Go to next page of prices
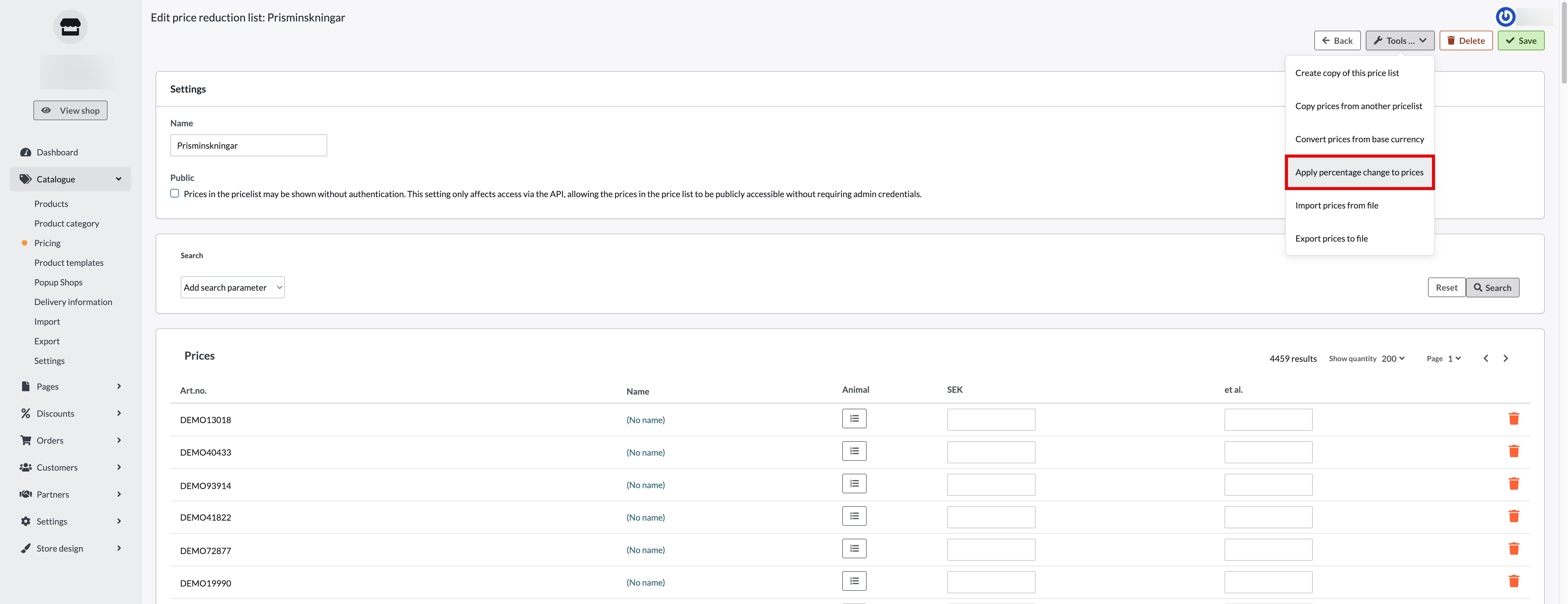 (1505, 359)
